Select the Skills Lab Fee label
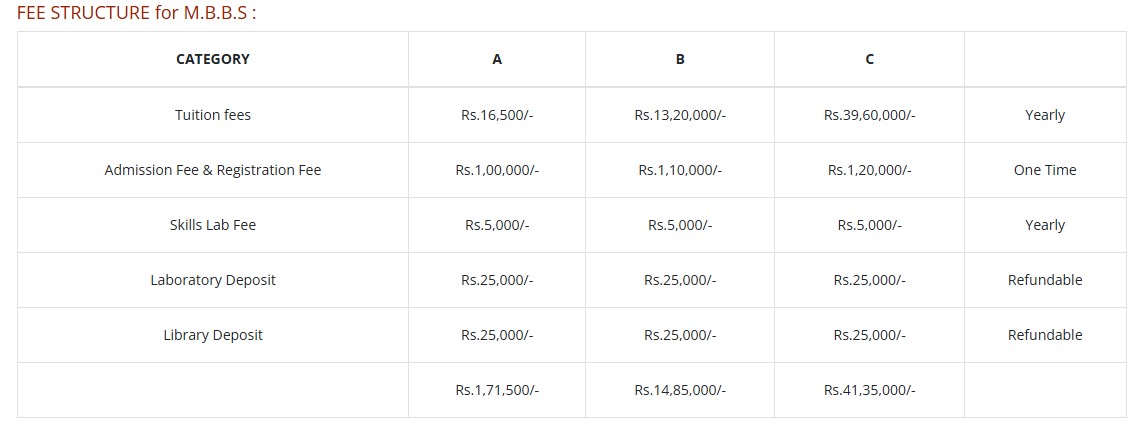The height and width of the screenshot is (425, 1140). [x=213, y=225]
